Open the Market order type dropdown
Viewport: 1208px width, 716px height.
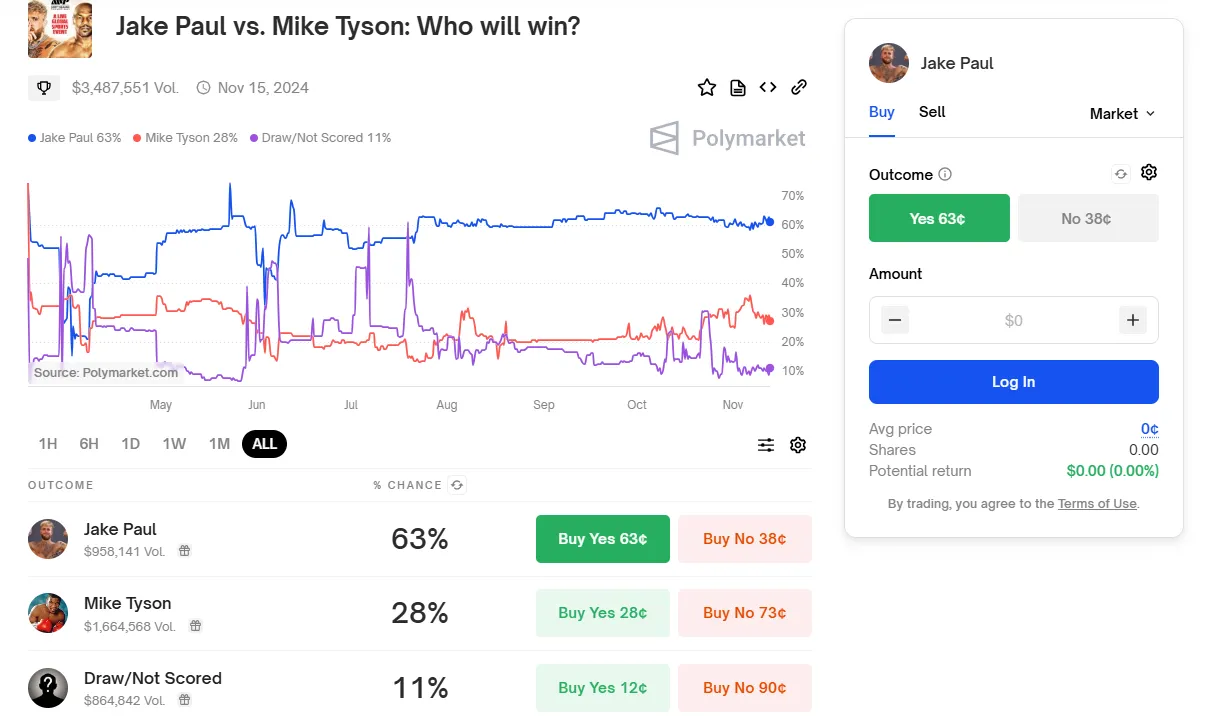[x=1122, y=114]
